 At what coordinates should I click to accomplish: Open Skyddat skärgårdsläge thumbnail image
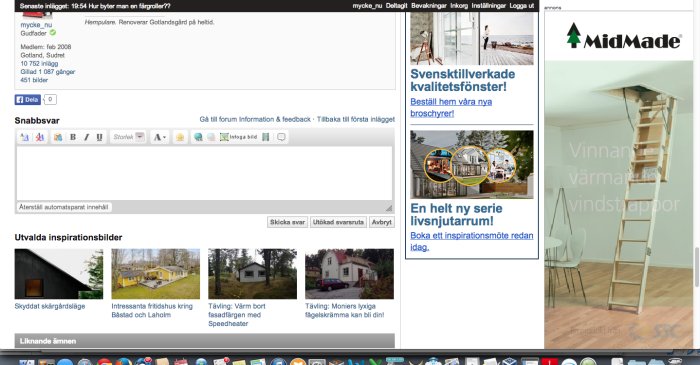coord(59,274)
